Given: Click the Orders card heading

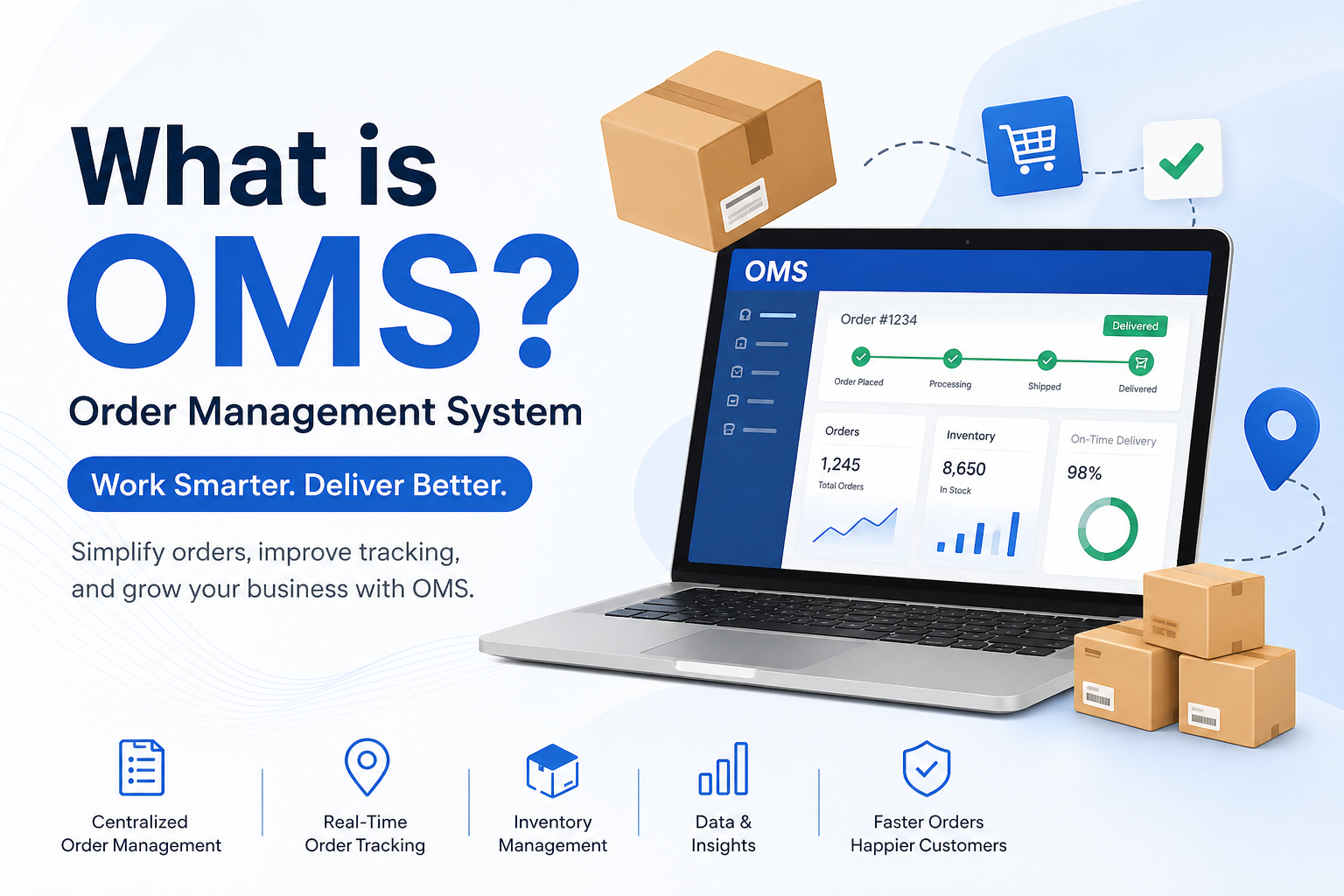Looking at the screenshot, I should pyautogui.click(x=842, y=431).
